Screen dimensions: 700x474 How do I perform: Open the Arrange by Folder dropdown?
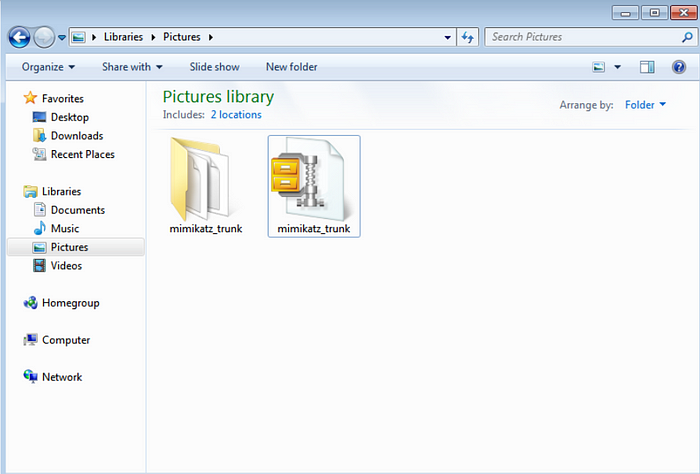645,105
